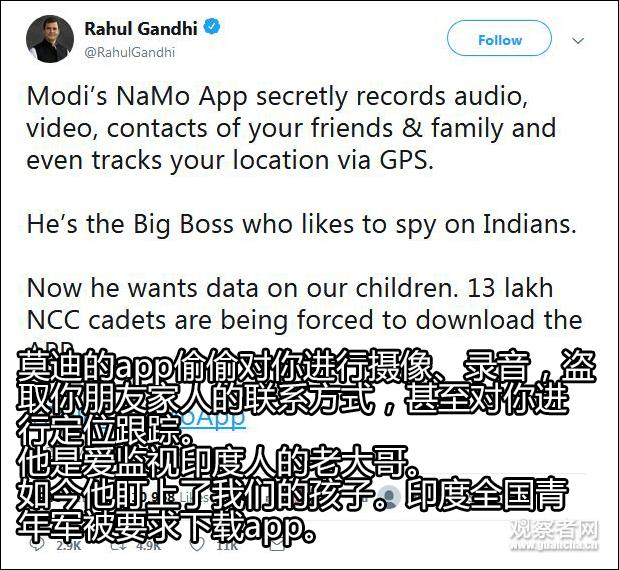Click the 11K likes count

(x=226, y=547)
